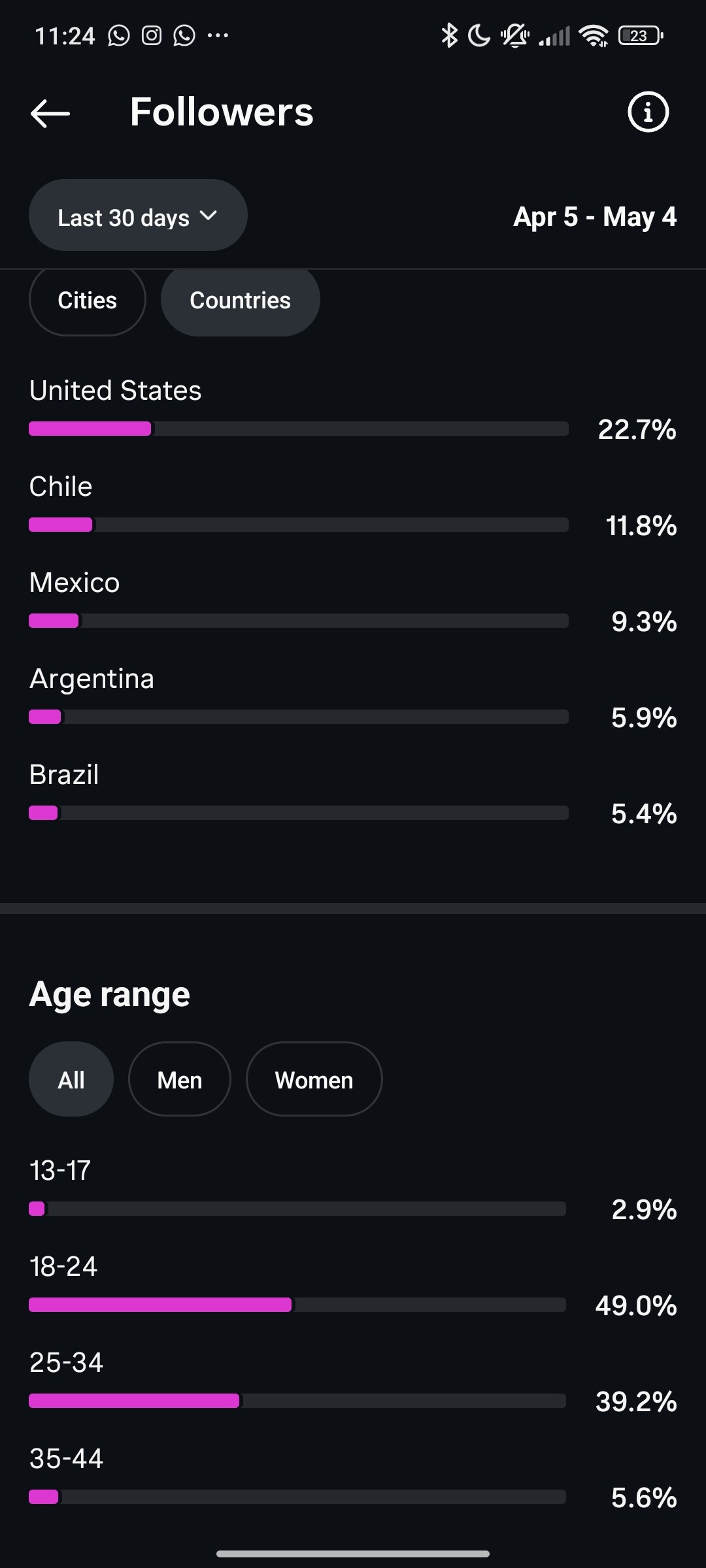Tap the 18-24 age range bar
This screenshot has height=1568, width=706.
(x=297, y=1305)
